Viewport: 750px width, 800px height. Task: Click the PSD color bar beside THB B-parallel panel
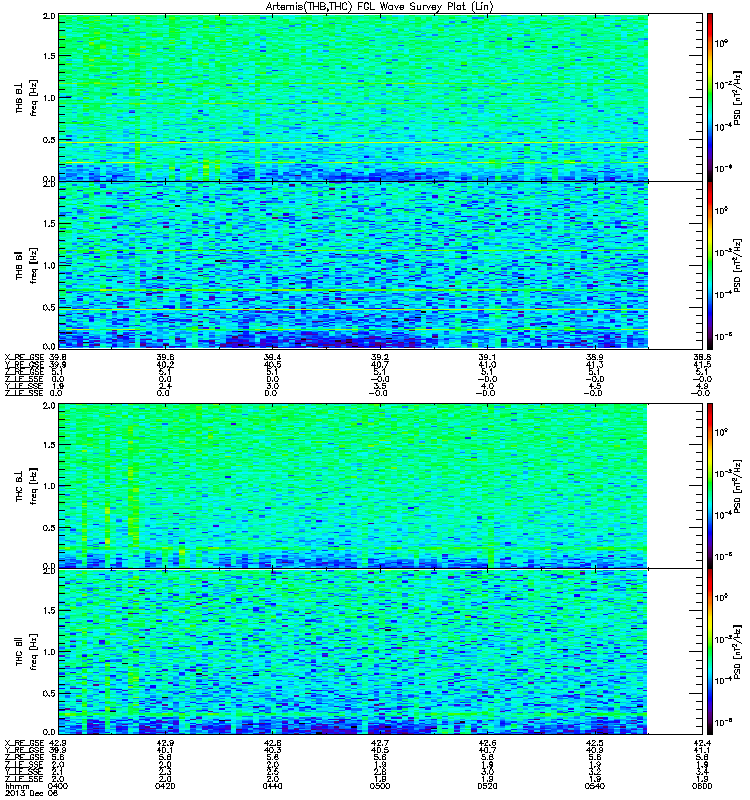(710, 265)
